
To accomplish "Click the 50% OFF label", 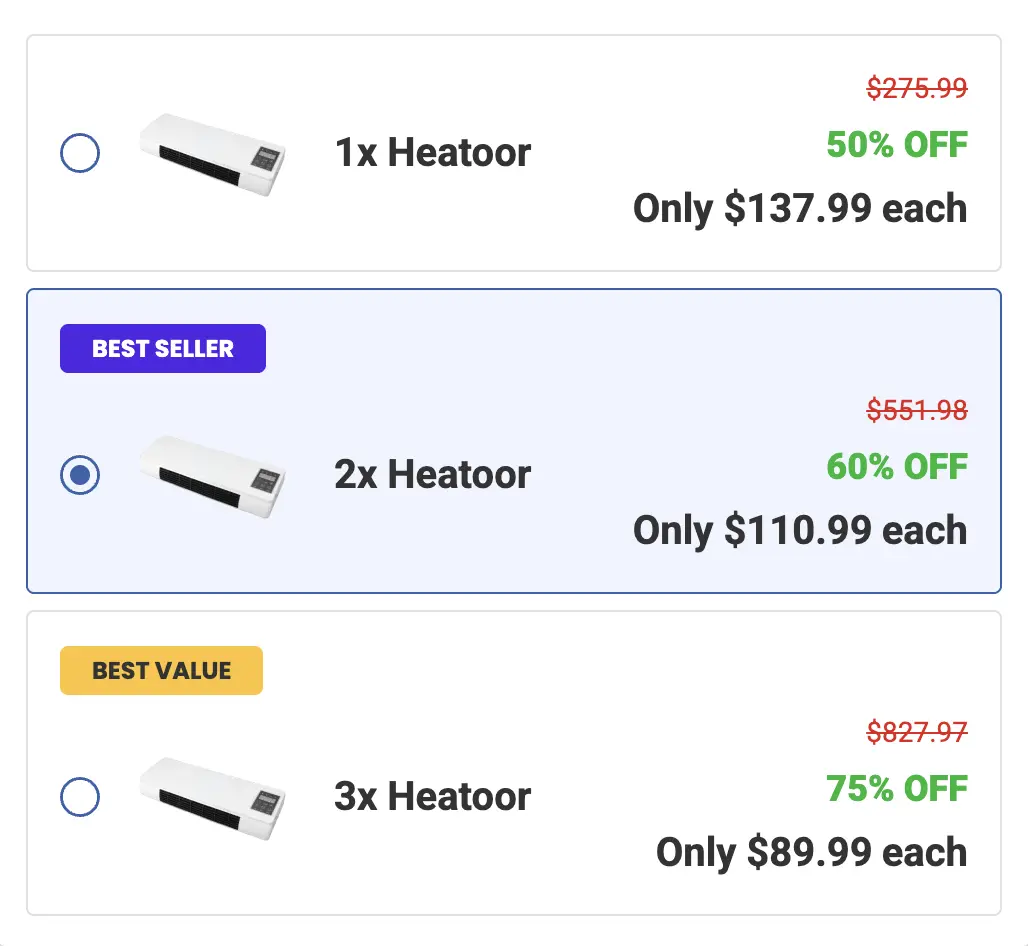I will [896, 144].
